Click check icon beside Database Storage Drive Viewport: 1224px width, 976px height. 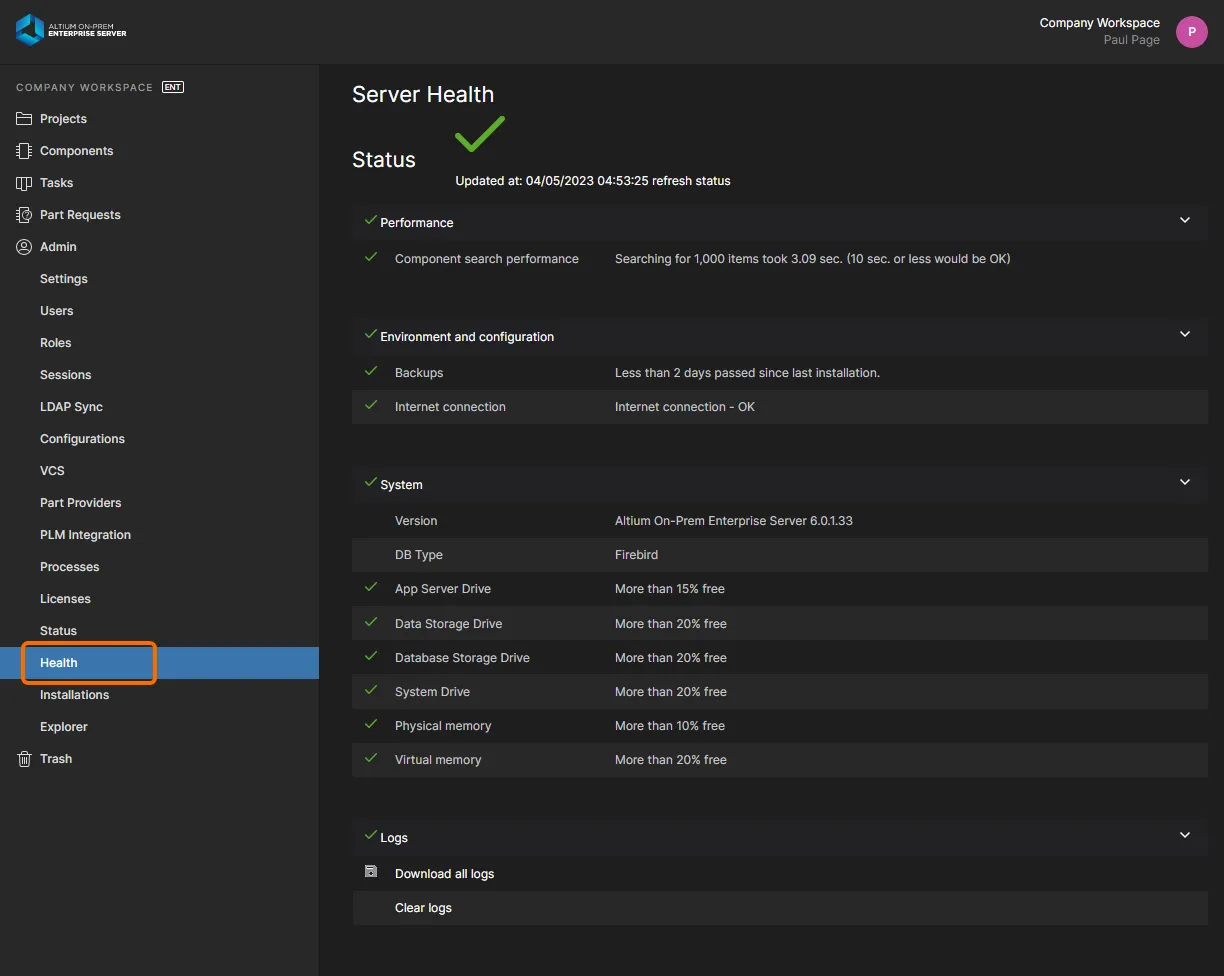coord(371,656)
